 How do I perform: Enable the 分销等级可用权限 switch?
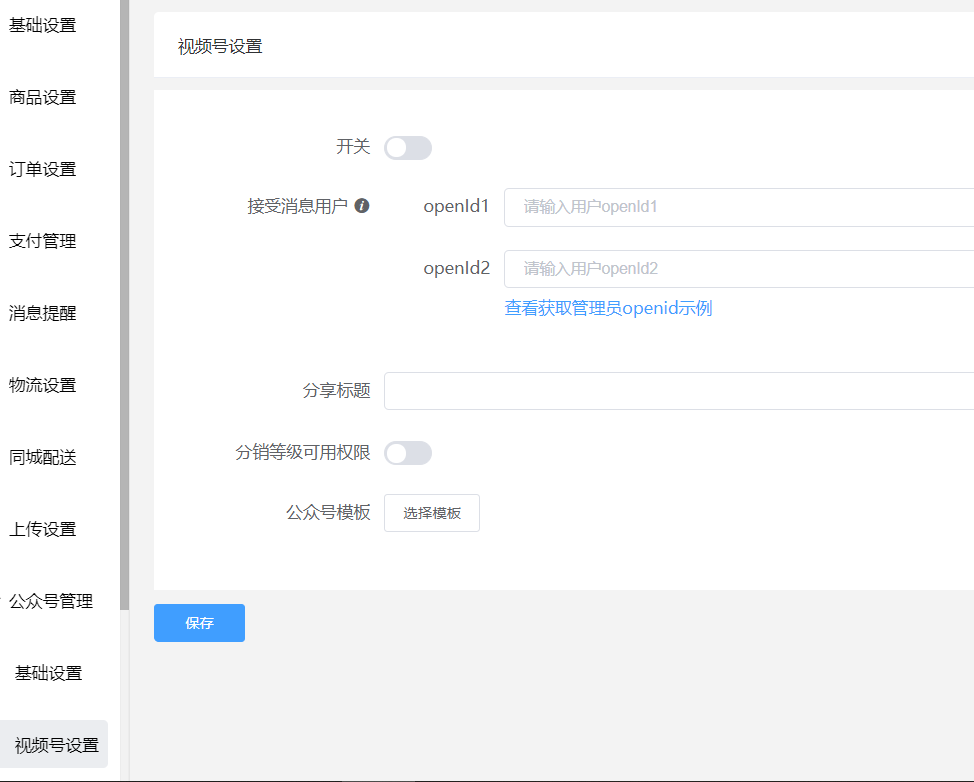407,453
